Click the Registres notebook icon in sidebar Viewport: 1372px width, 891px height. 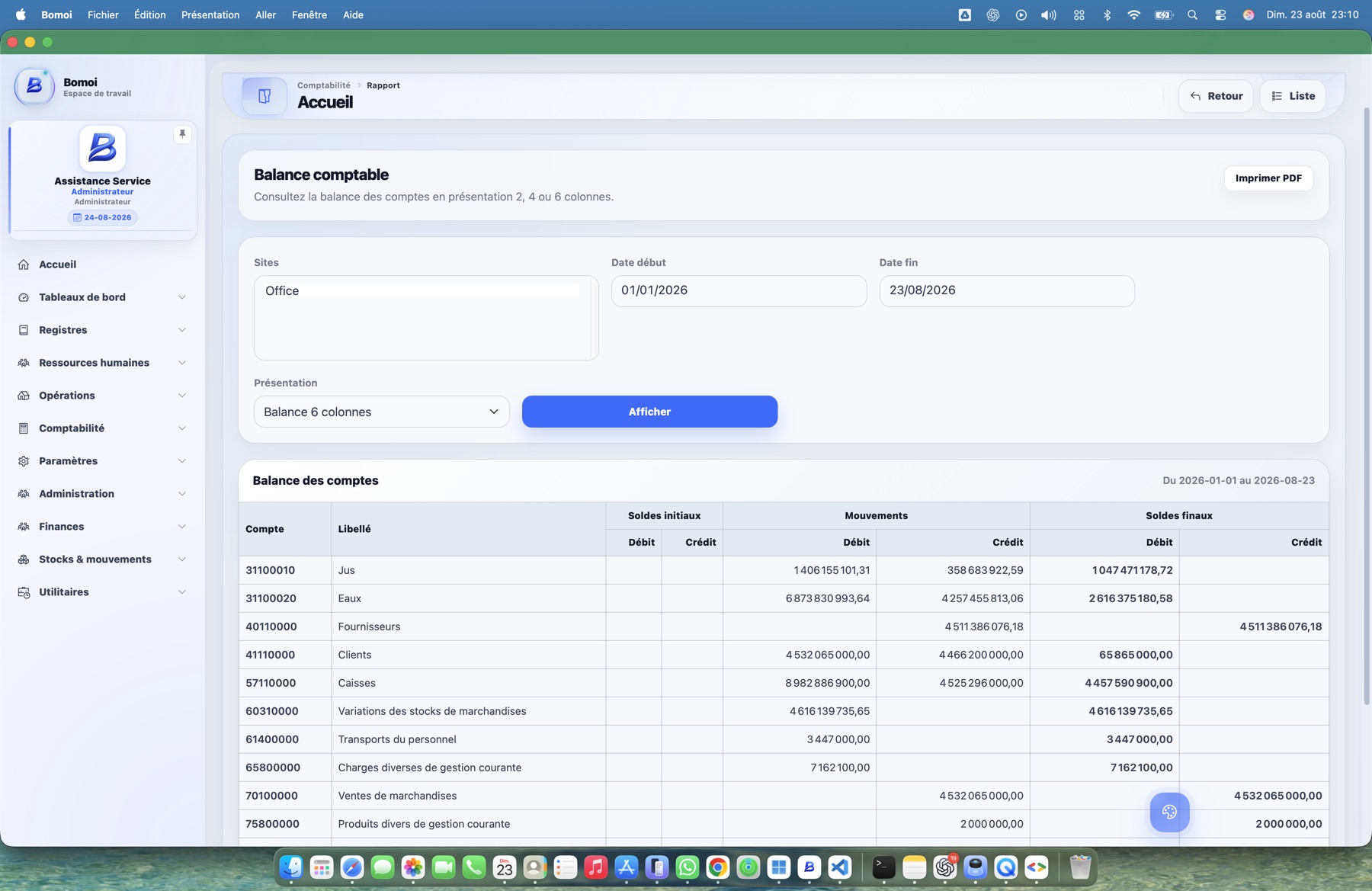(24, 330)
